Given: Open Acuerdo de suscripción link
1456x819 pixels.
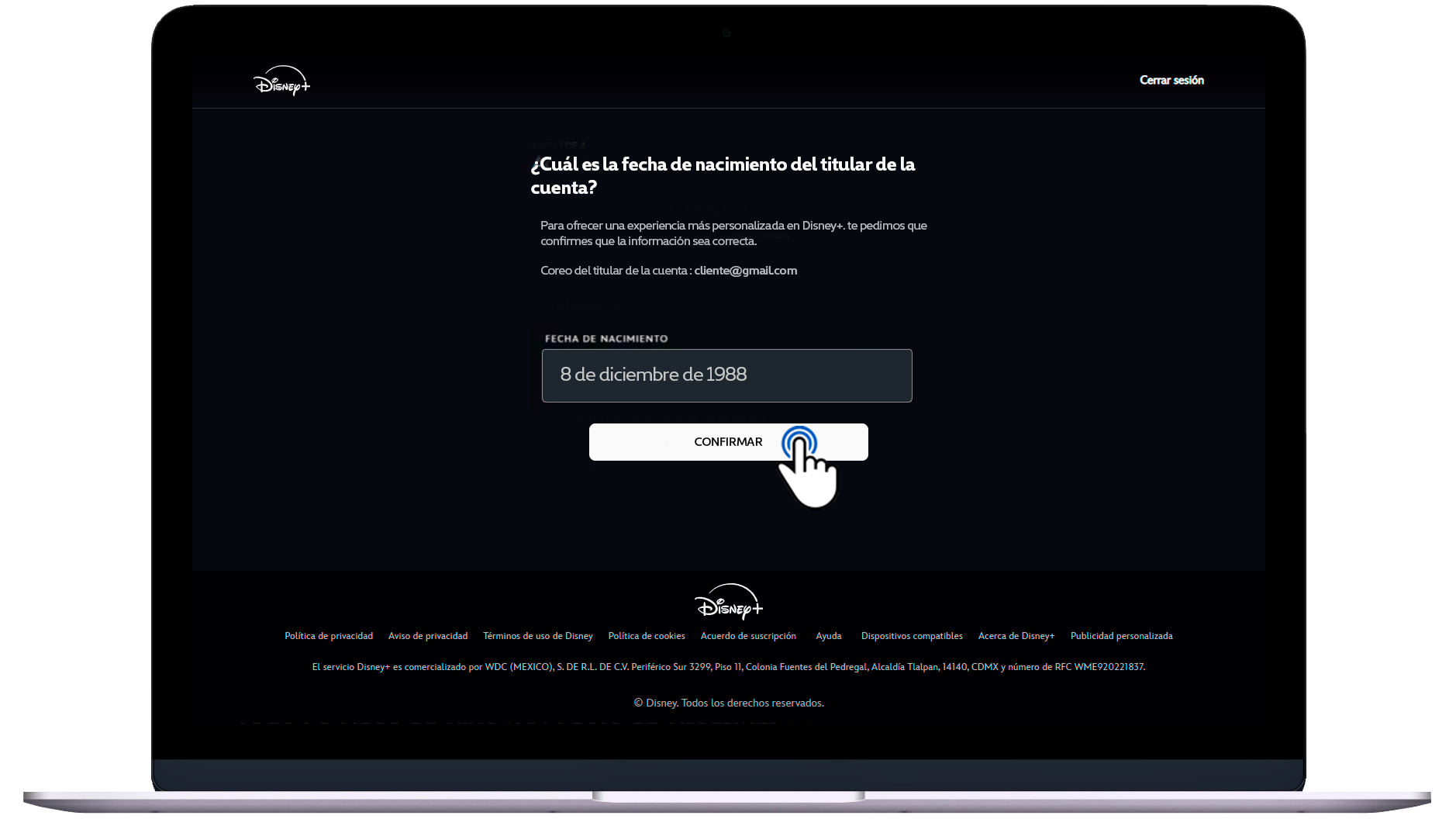Looking at the screenshot, I should pyautogui.click(x=748, y=636).
